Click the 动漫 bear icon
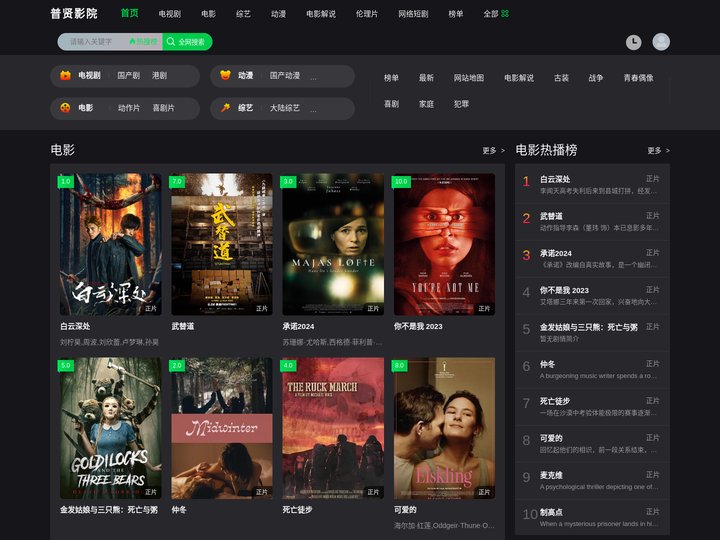Viewport: 720px width, 540px height. 225,75
